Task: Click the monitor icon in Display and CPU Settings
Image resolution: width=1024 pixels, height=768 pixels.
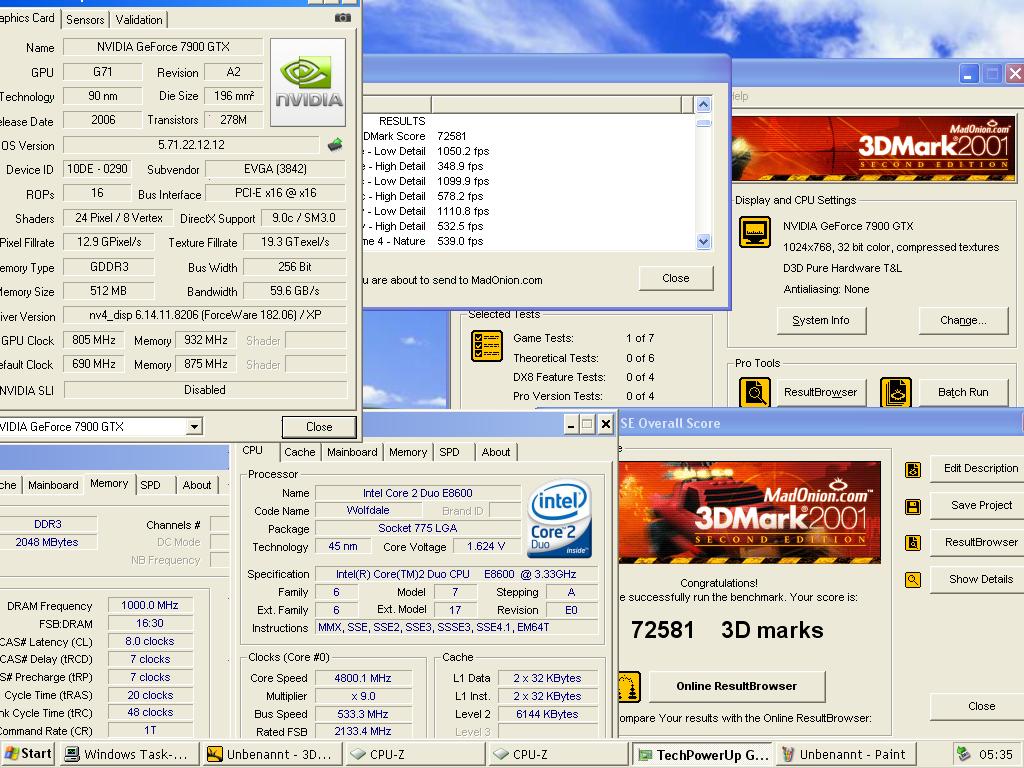Action: (754, 232)
